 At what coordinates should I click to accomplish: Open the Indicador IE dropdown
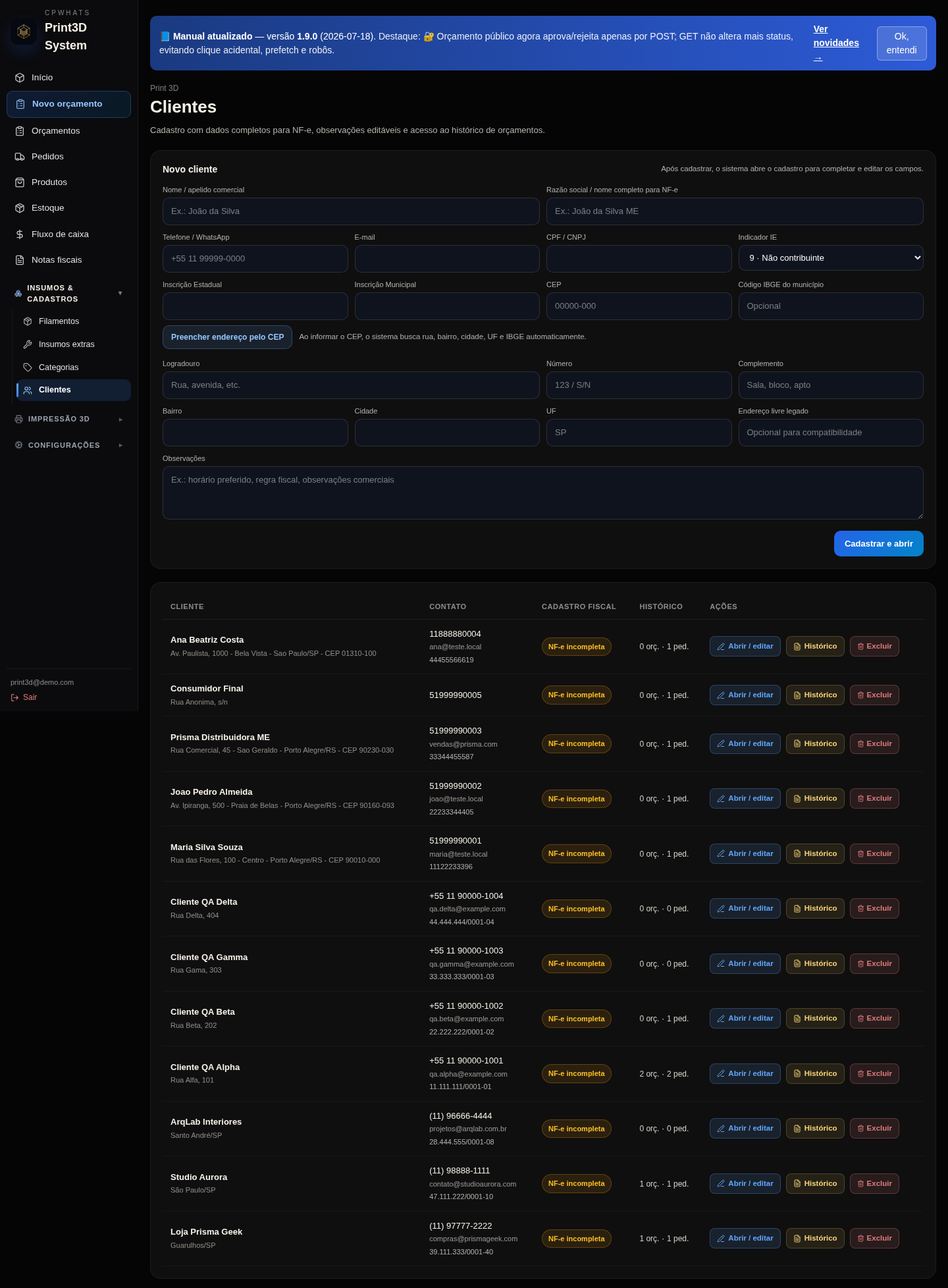[831, 258]
